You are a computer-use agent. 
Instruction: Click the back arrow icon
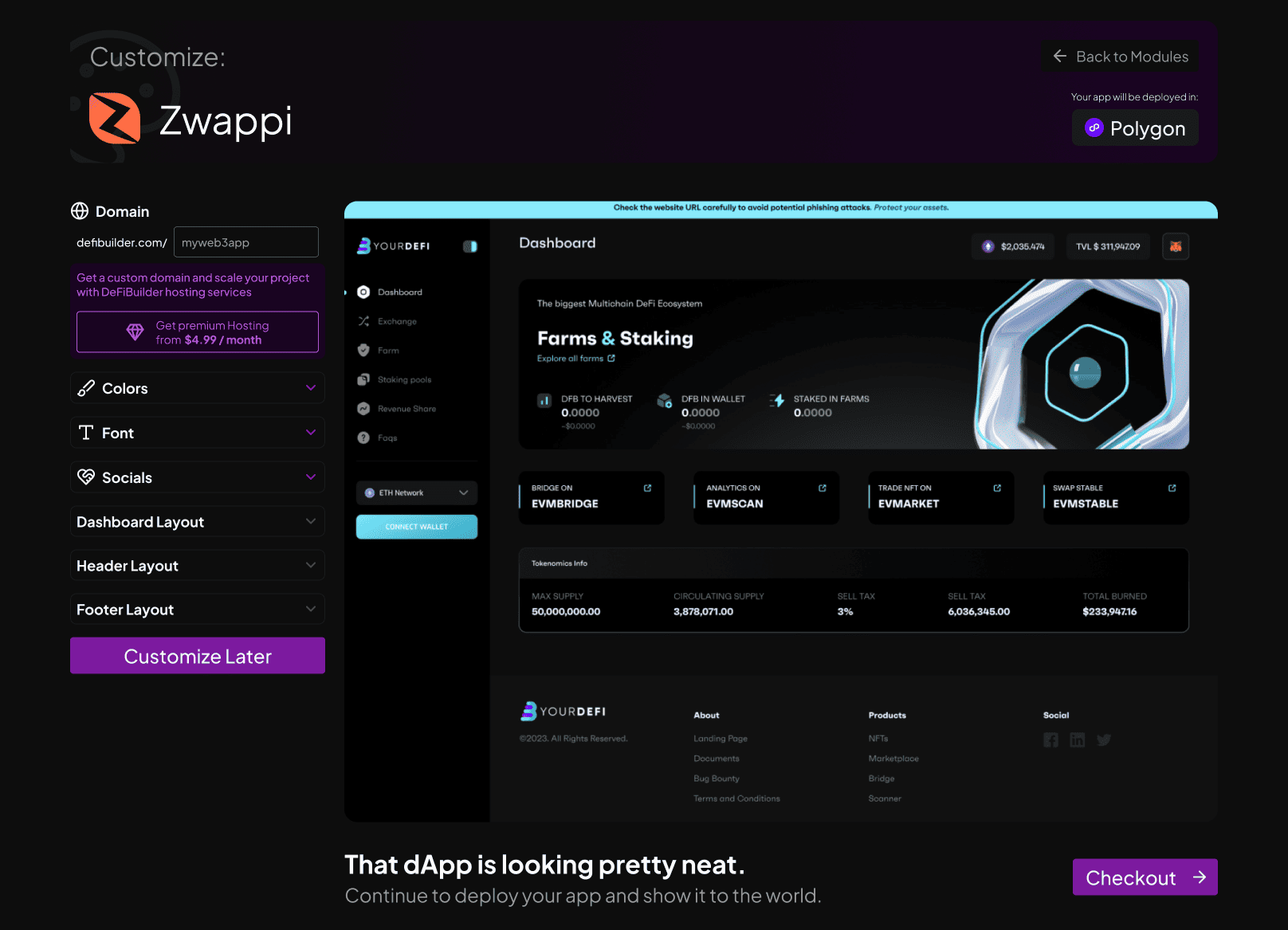click(x=1060, y=56)
